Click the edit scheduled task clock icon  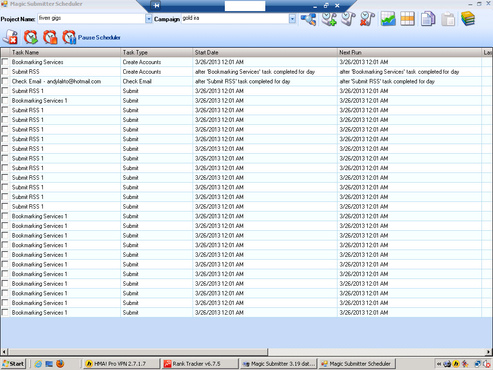(348, 19)
